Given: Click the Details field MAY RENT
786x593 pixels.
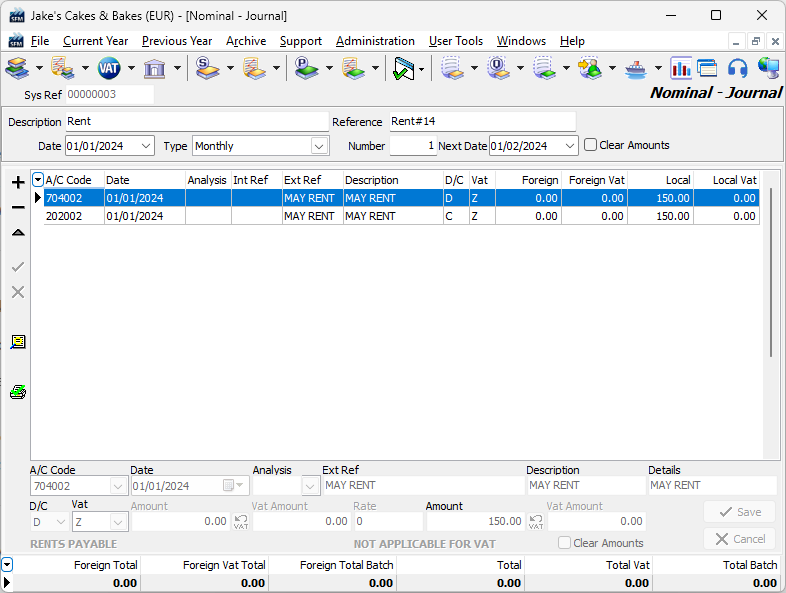Looking at the screenshot, I should 712,485.
